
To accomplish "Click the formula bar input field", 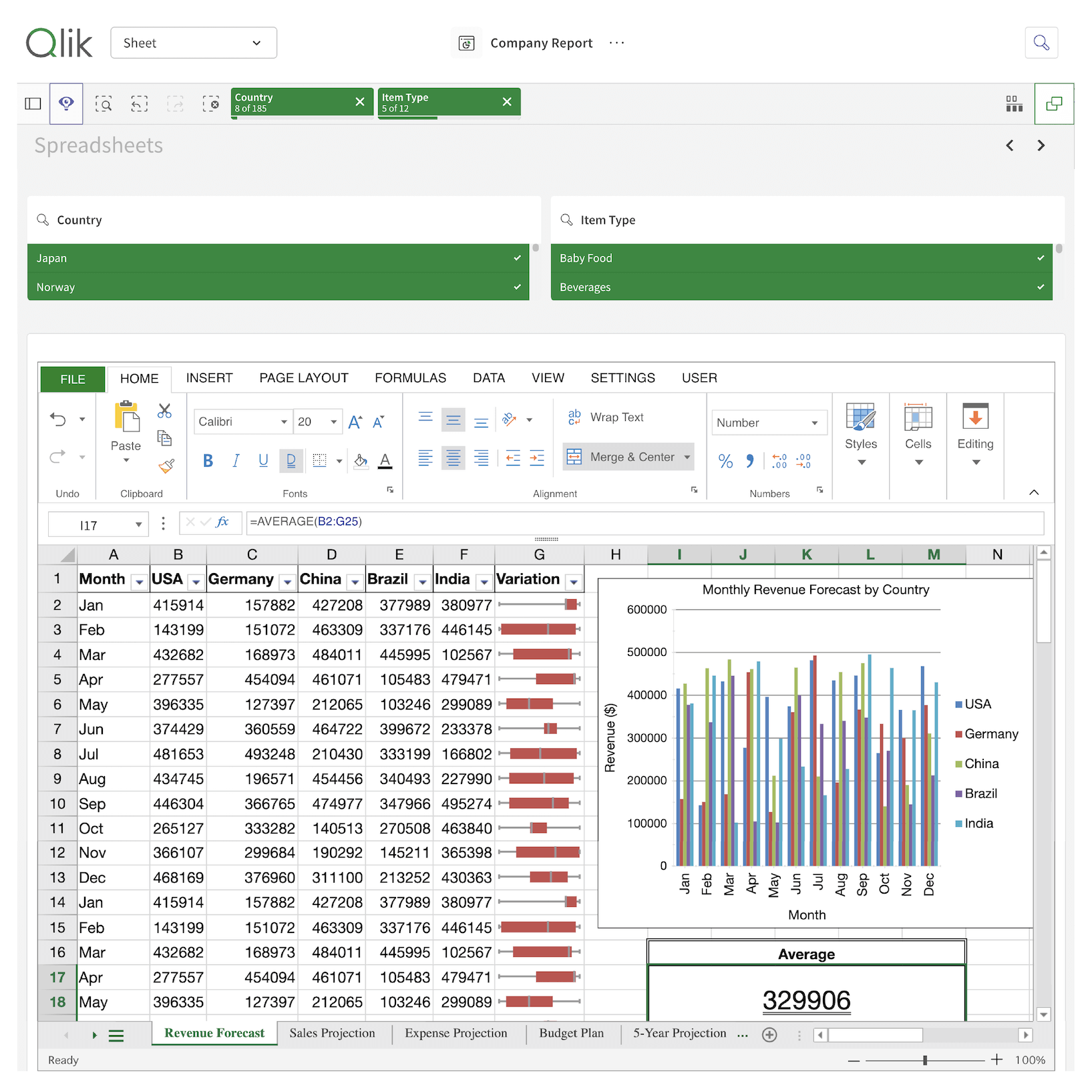I will coord(644,522).
